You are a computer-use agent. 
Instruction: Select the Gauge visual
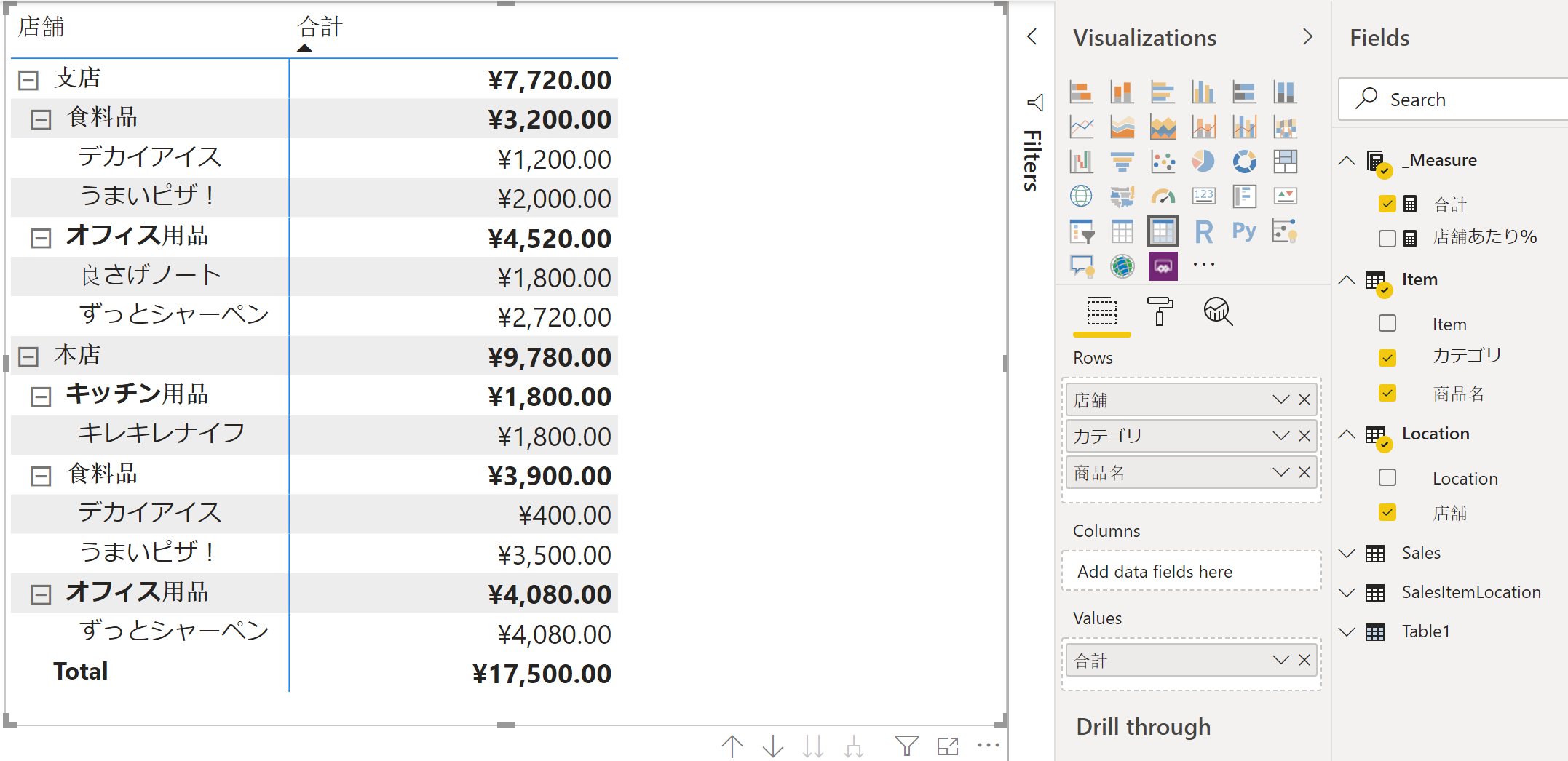(x=1163, y=196)
